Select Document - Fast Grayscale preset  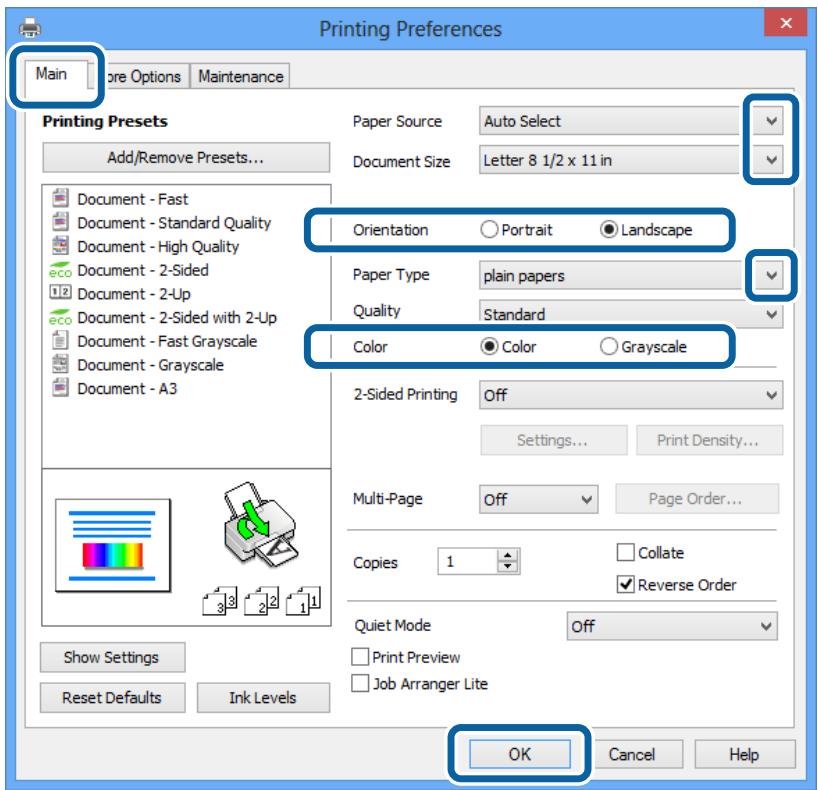click(167, 341)
